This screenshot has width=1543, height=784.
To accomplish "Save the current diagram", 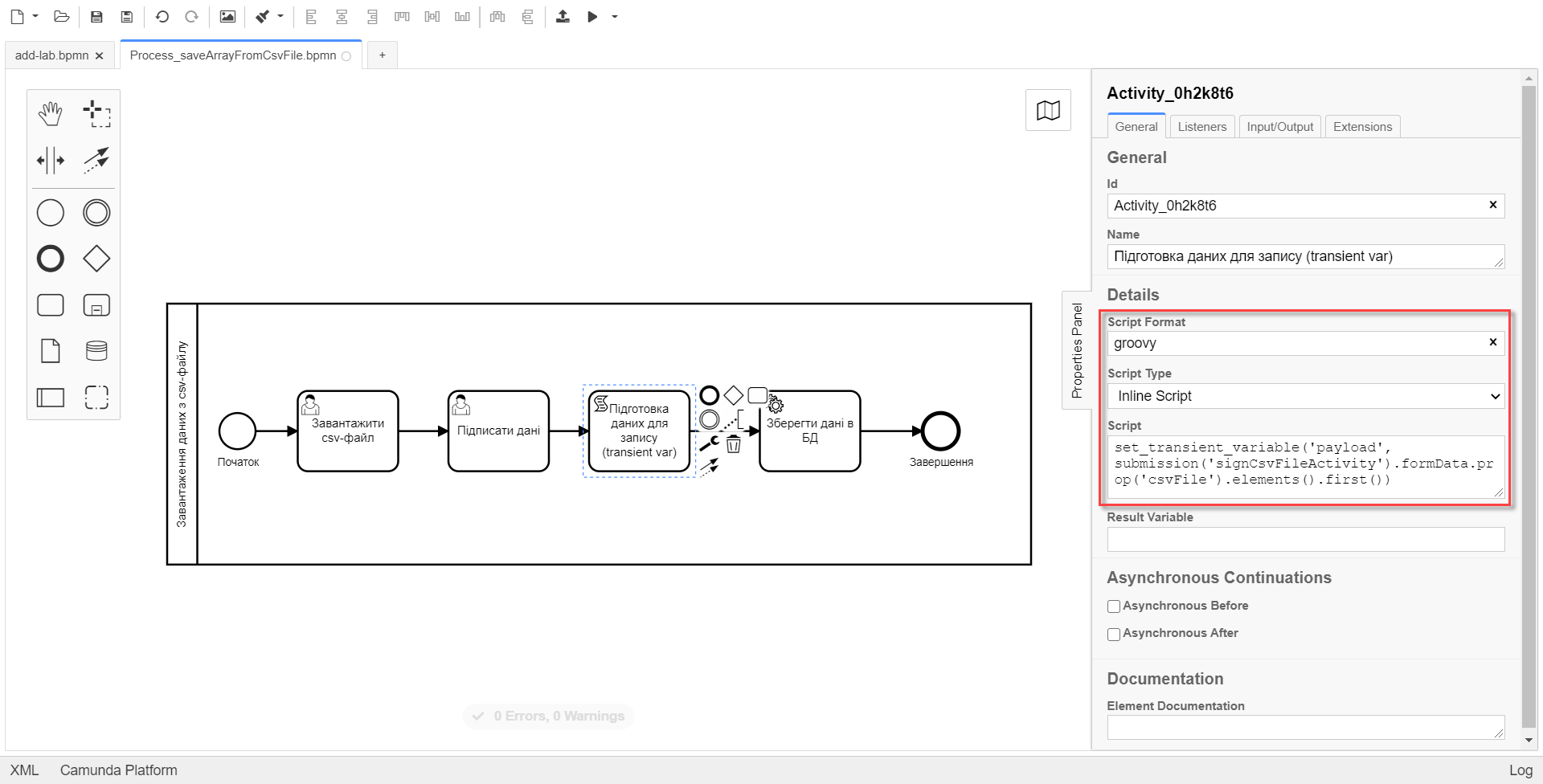I will pyautogui.click(x=96, y=16).
